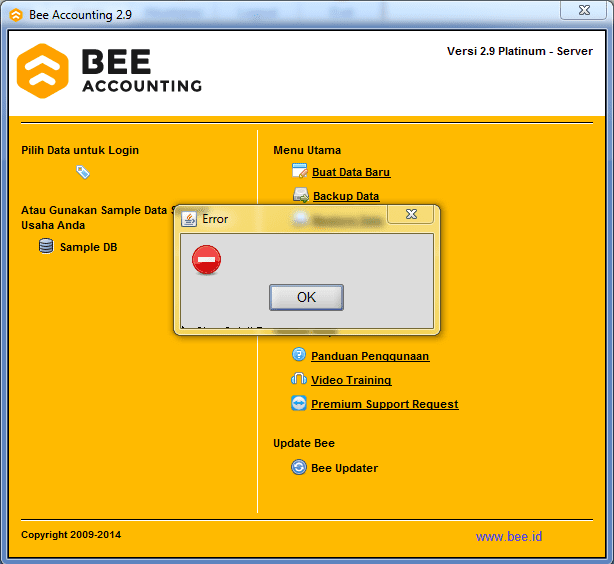Launch Bee Updater
This screenshot has width=614, height=564.
(344, 468)
